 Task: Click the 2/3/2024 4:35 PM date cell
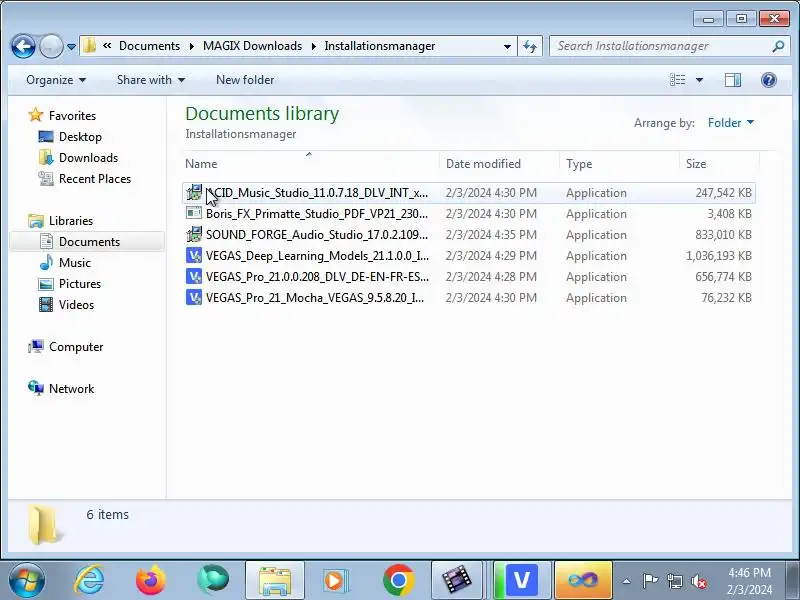coord(491,235)
